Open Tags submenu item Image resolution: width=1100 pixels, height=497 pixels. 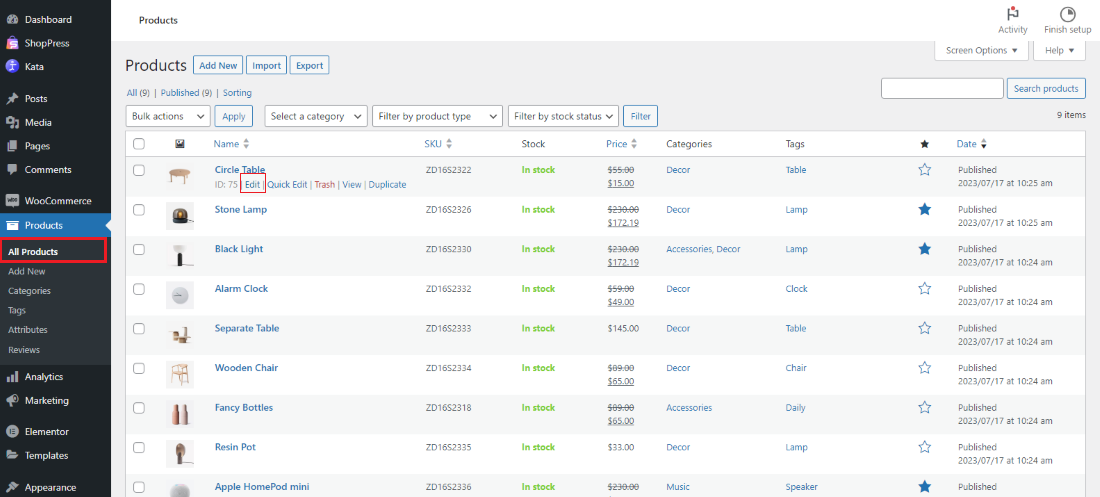point(18,310)
